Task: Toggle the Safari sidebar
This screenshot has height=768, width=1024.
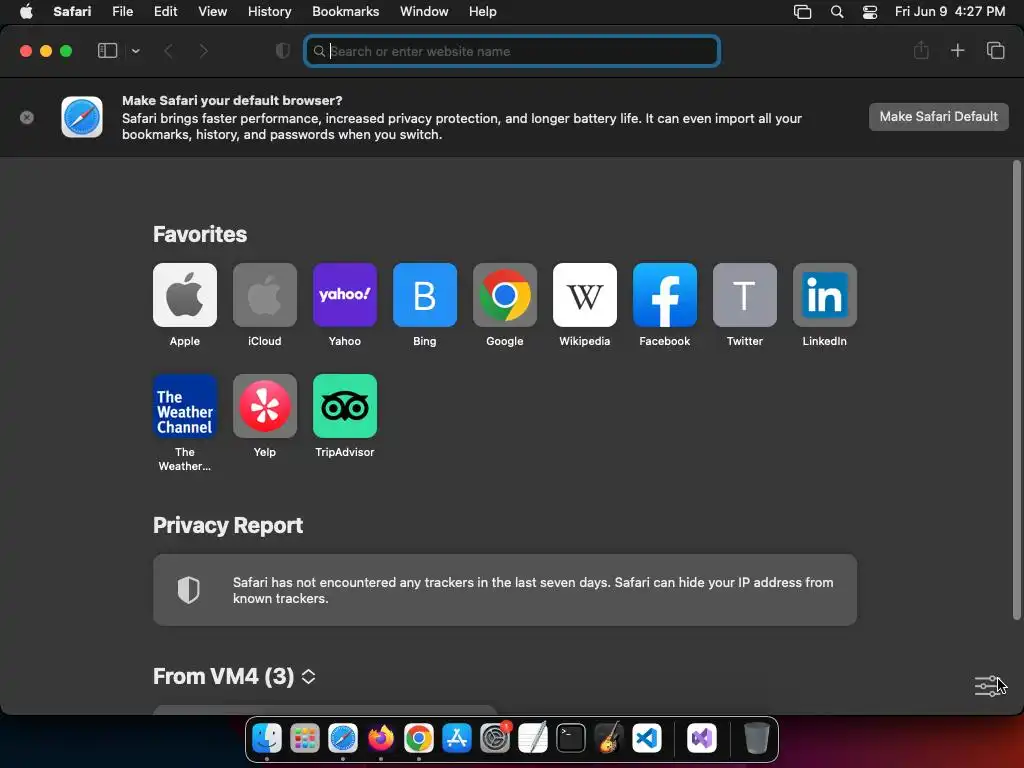Action: tap(107, 51)
